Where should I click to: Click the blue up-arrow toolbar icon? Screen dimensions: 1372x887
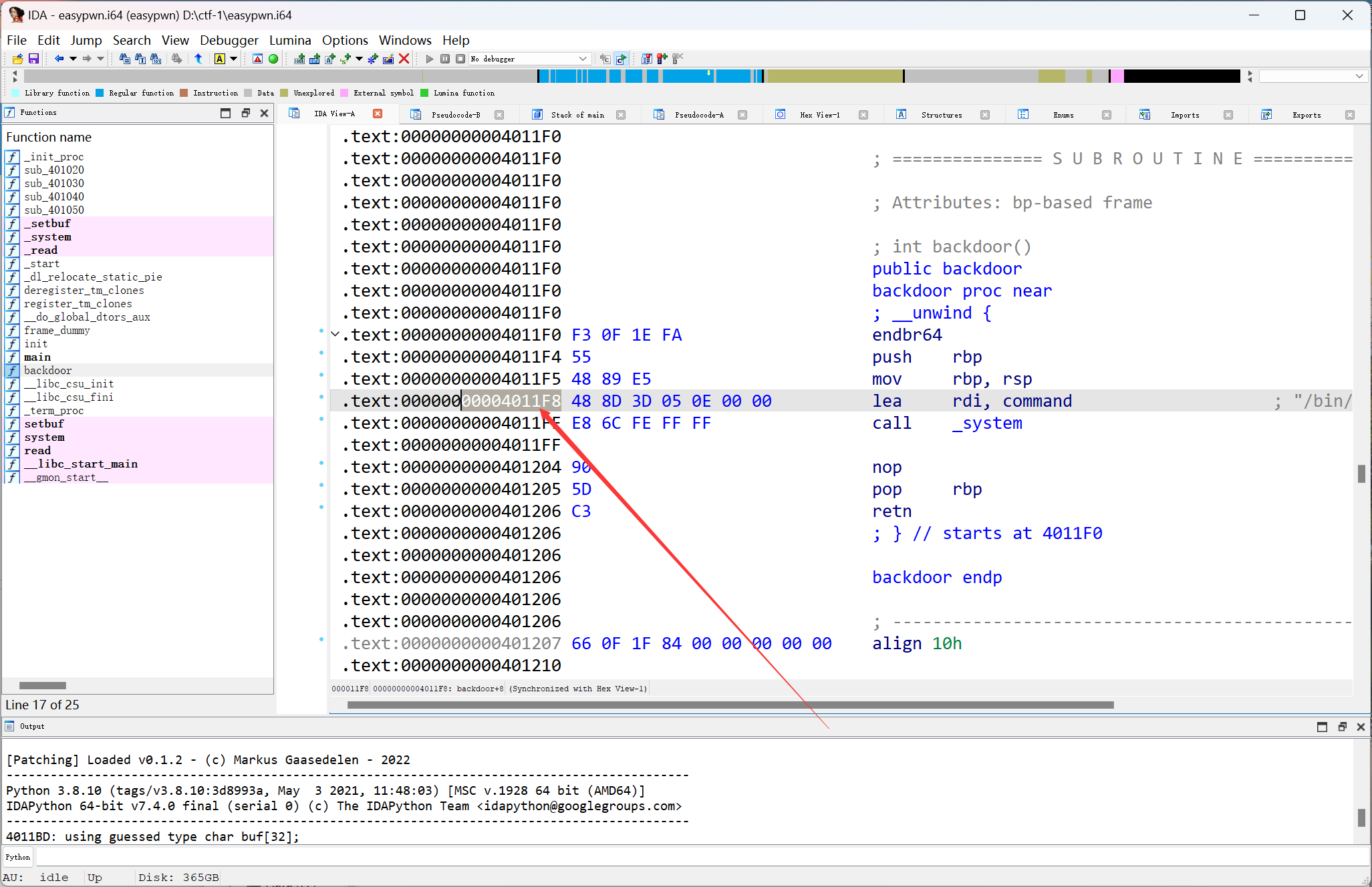coord(198,59)
